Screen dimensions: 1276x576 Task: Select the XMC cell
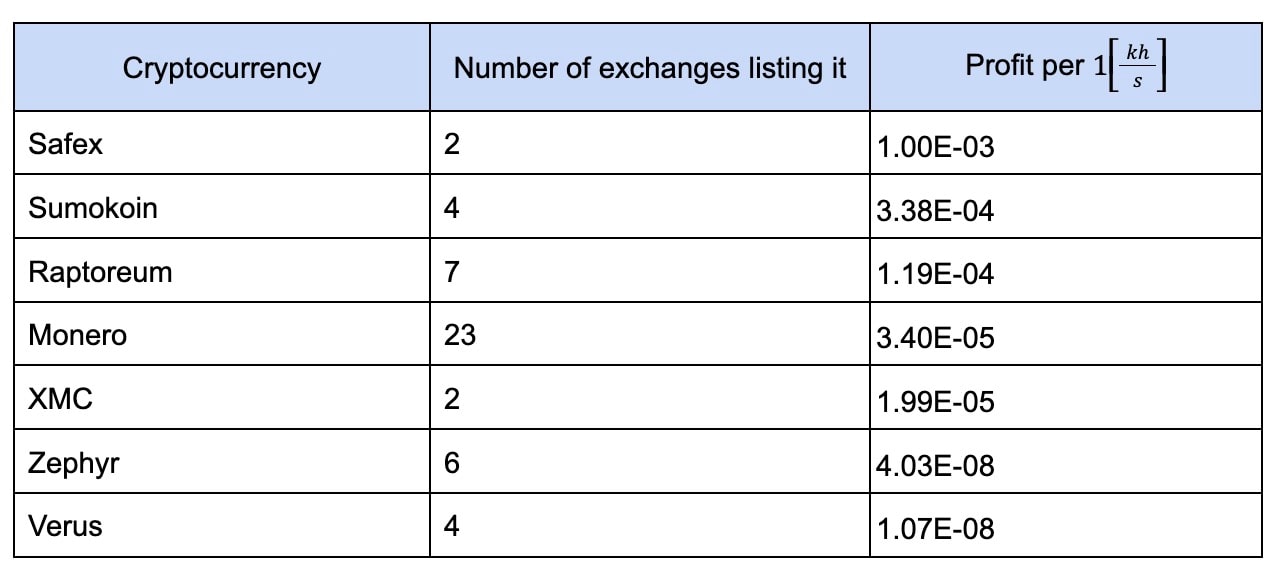click(60, 399)
